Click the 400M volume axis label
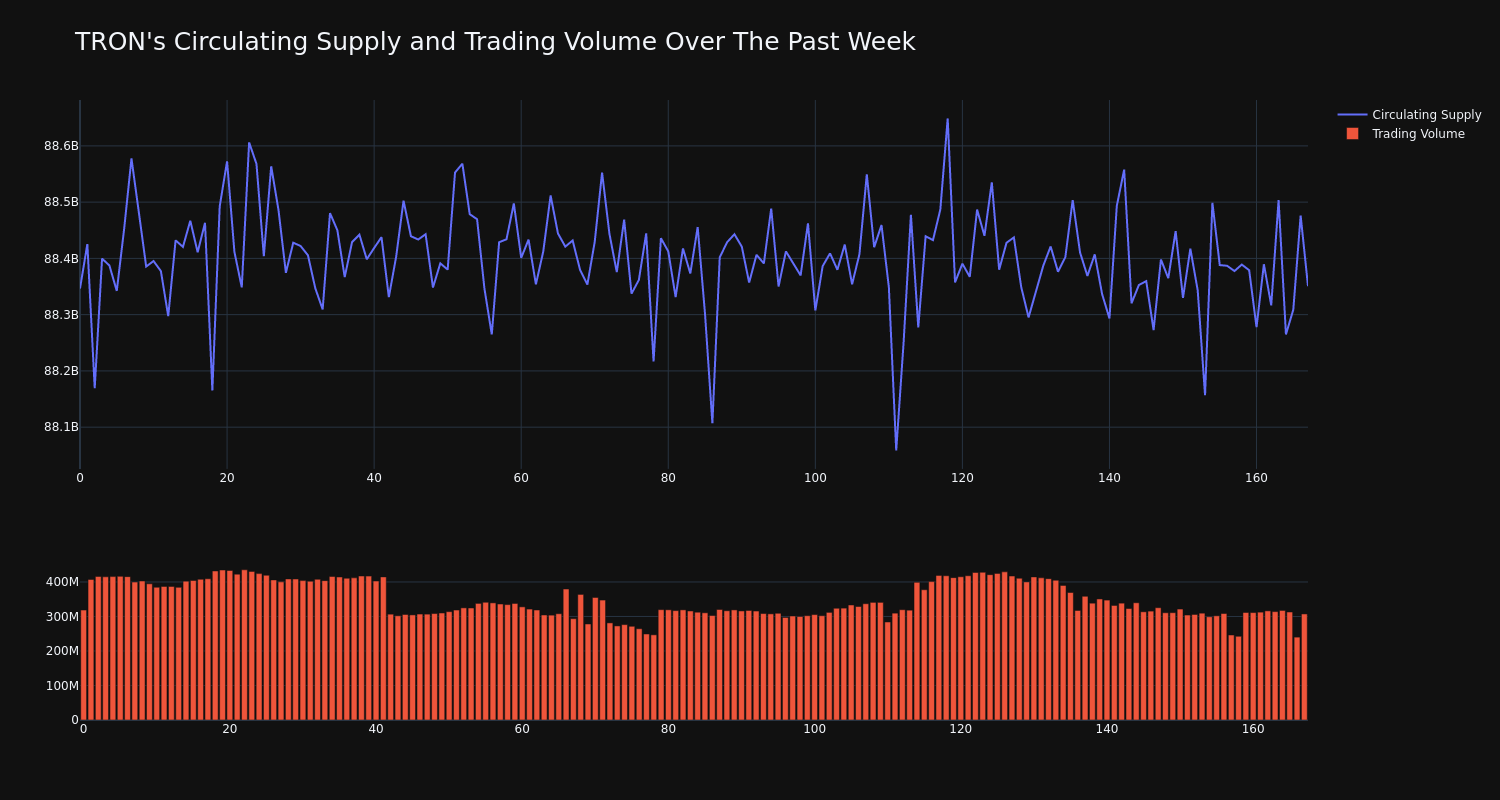 pos(62,582)
